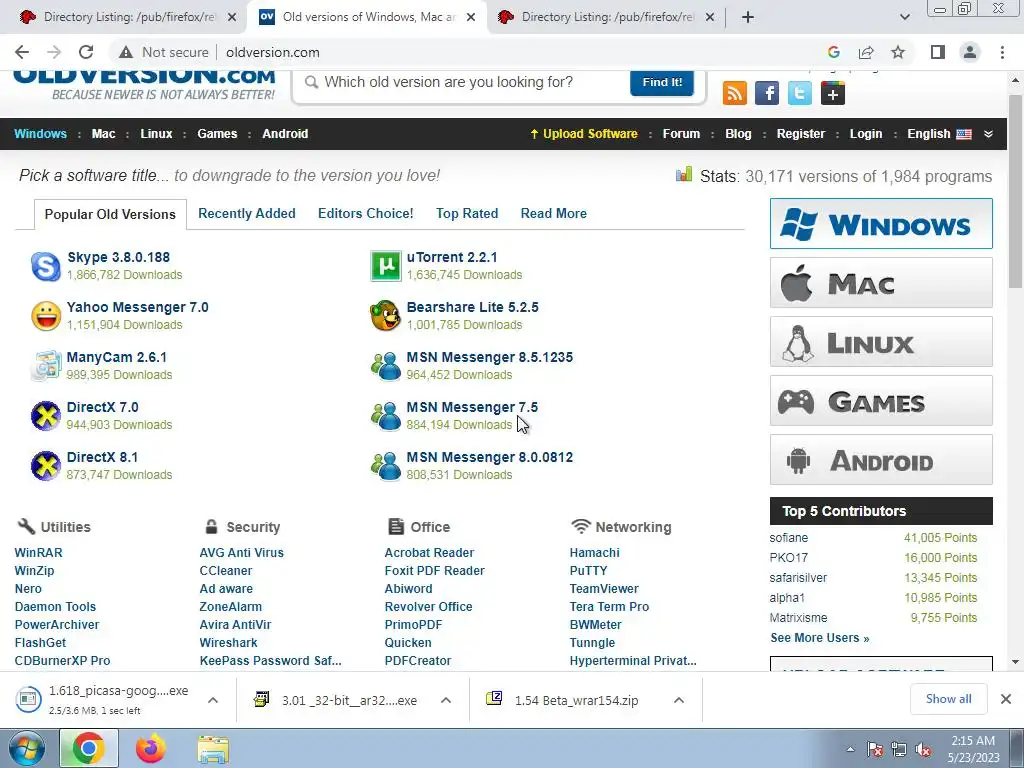This screenshot has height=768, width=1024.
Task: Open the large Android platform banner
Action: pos(881,460)
